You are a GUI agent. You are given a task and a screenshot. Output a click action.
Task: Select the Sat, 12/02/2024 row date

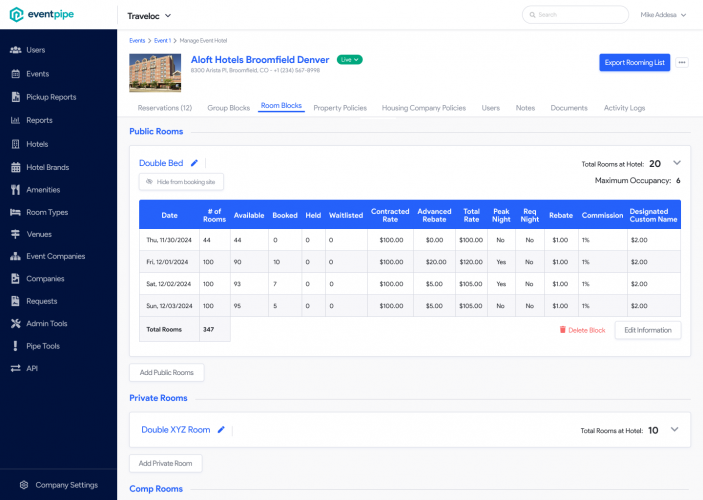tap(169, 284)
